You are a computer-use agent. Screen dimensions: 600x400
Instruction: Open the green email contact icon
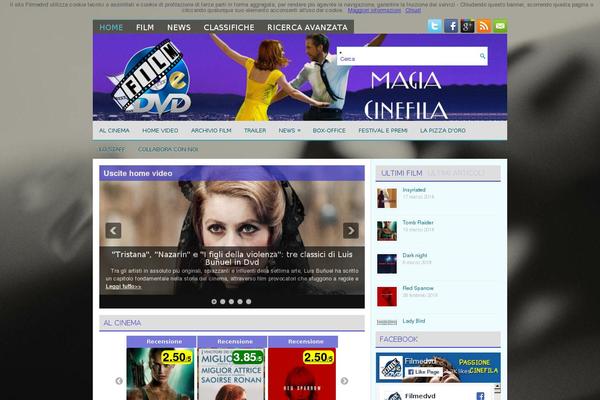(x=500, y=26)
